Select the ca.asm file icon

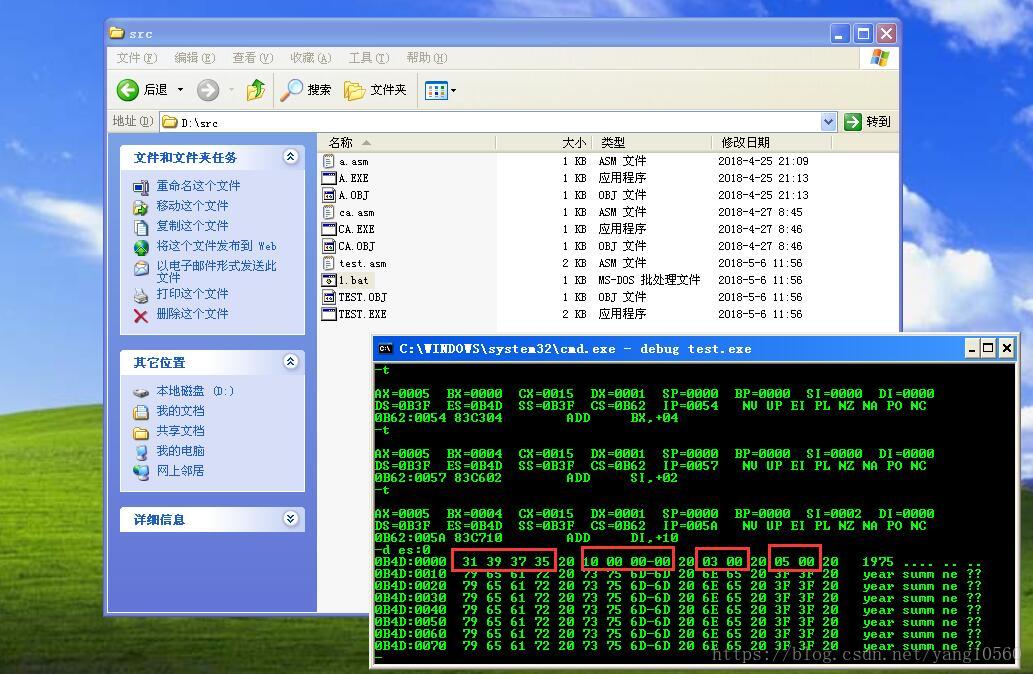coord(329,212)
